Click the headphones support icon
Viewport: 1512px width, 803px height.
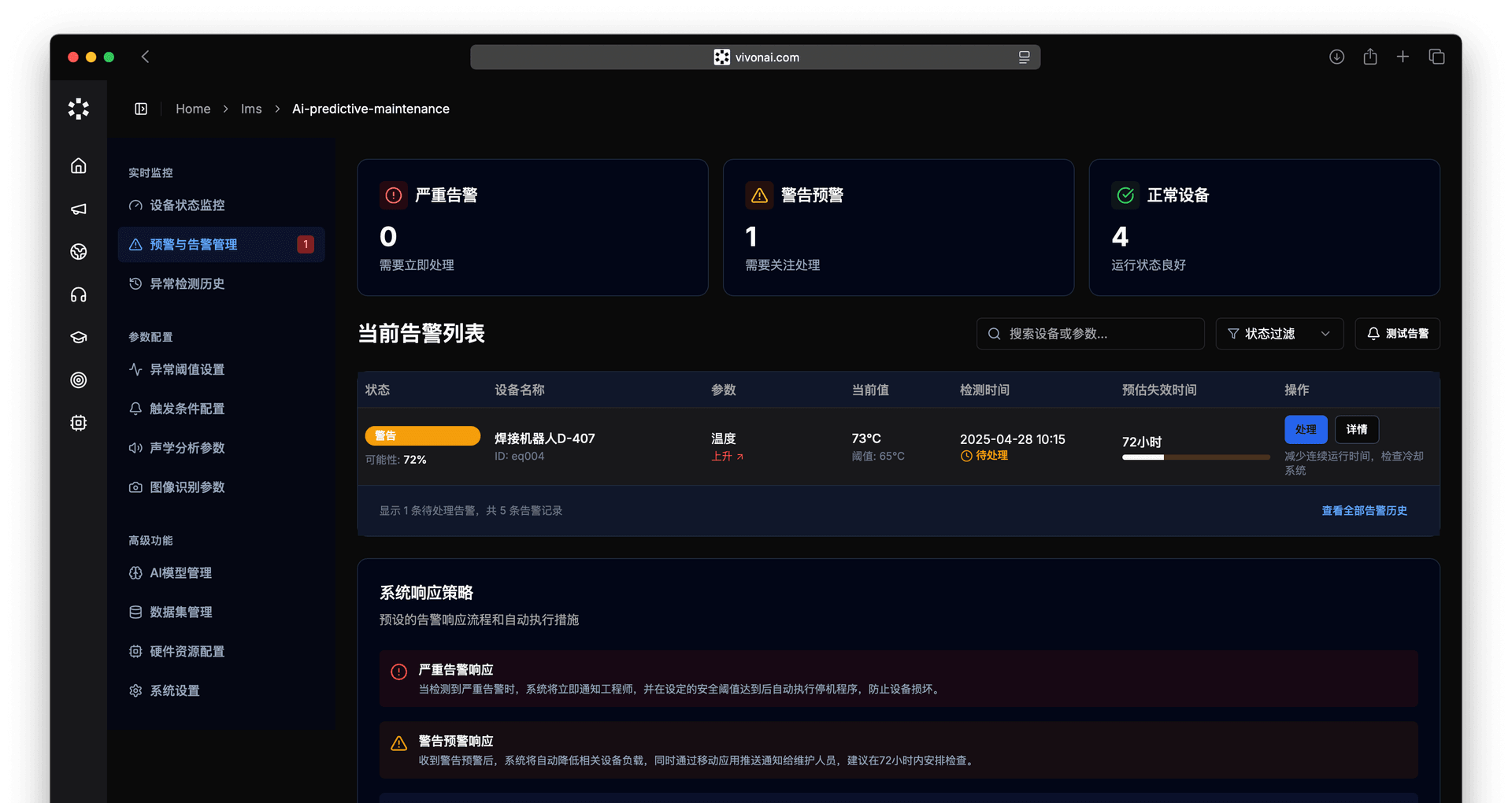(x=79, y=294)
